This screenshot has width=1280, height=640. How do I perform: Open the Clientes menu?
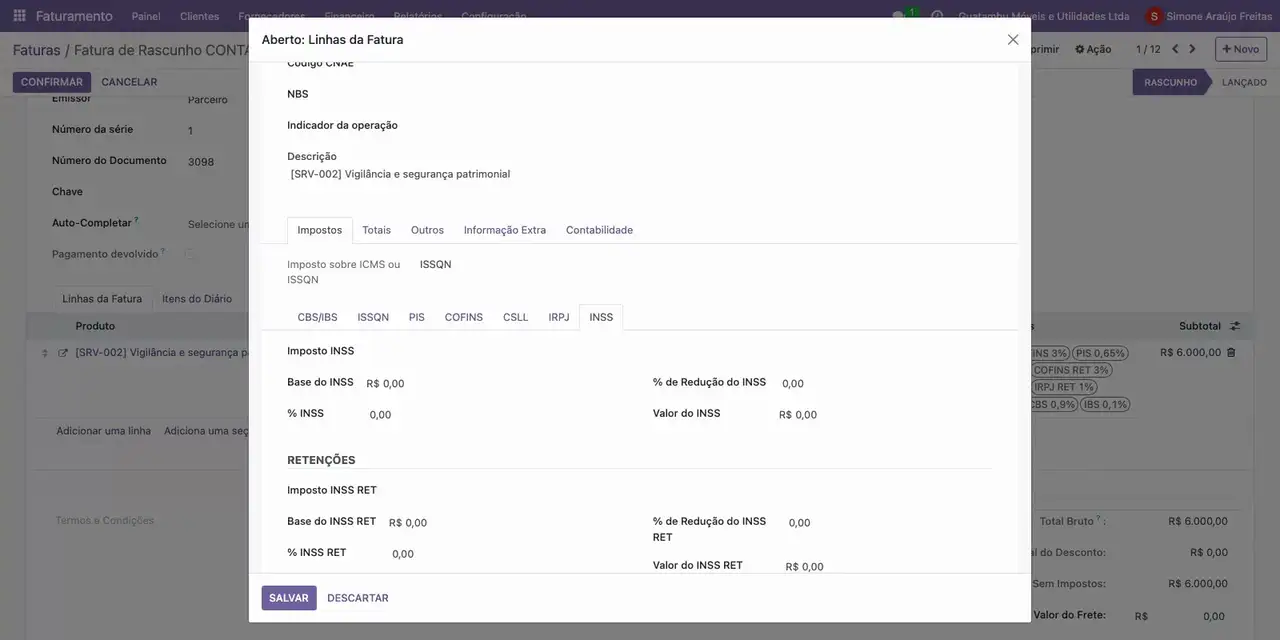pos(199,16)
